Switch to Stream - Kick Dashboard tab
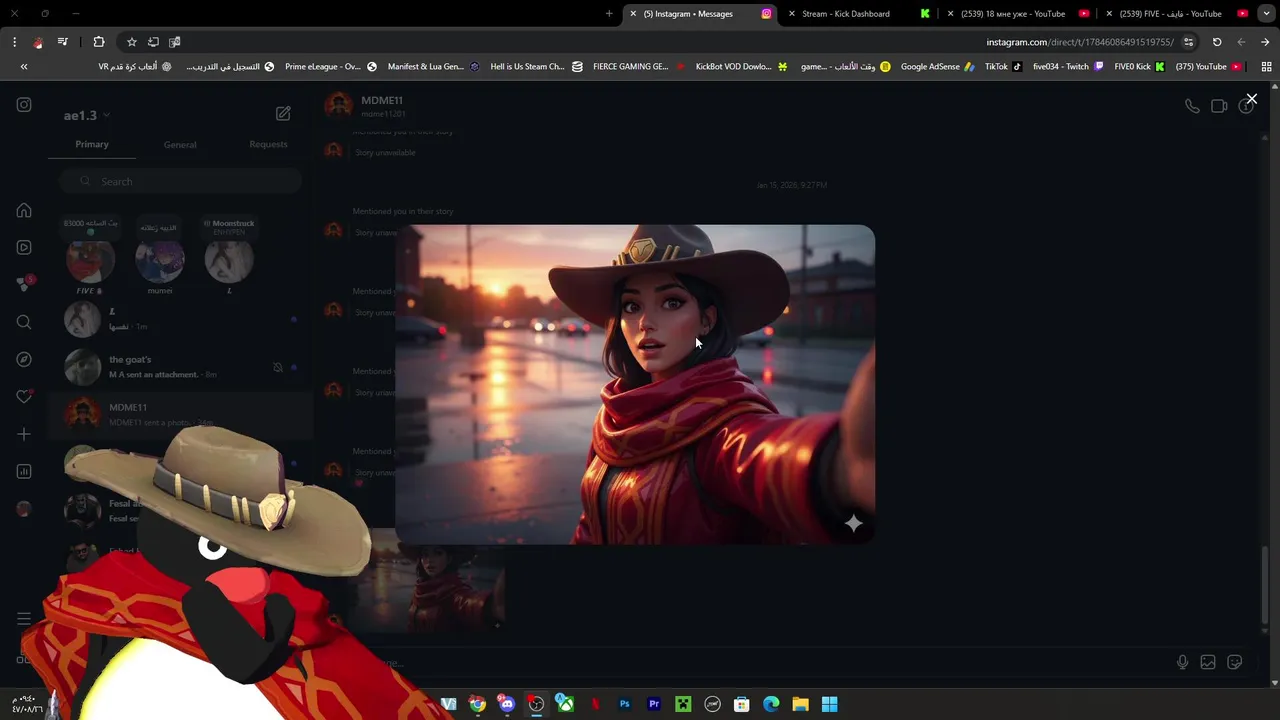 pos(855,14)
